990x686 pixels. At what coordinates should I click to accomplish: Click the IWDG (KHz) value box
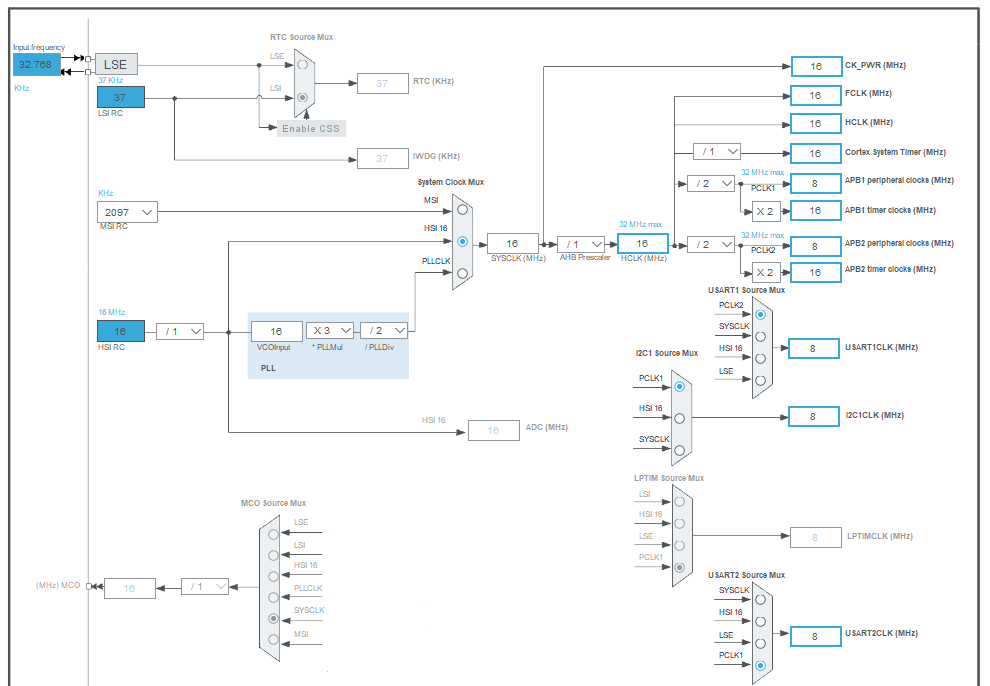pos(383,158)
